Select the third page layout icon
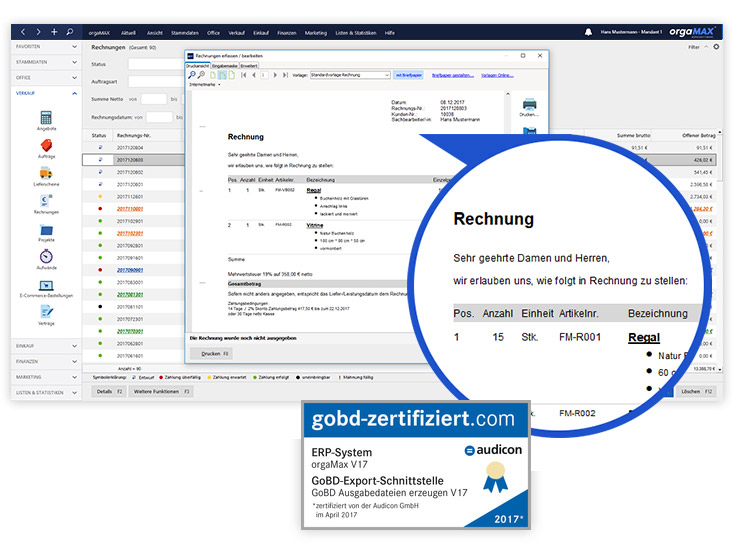The width and height of the screenshot is (733, 550). click(x=232, y=75)
